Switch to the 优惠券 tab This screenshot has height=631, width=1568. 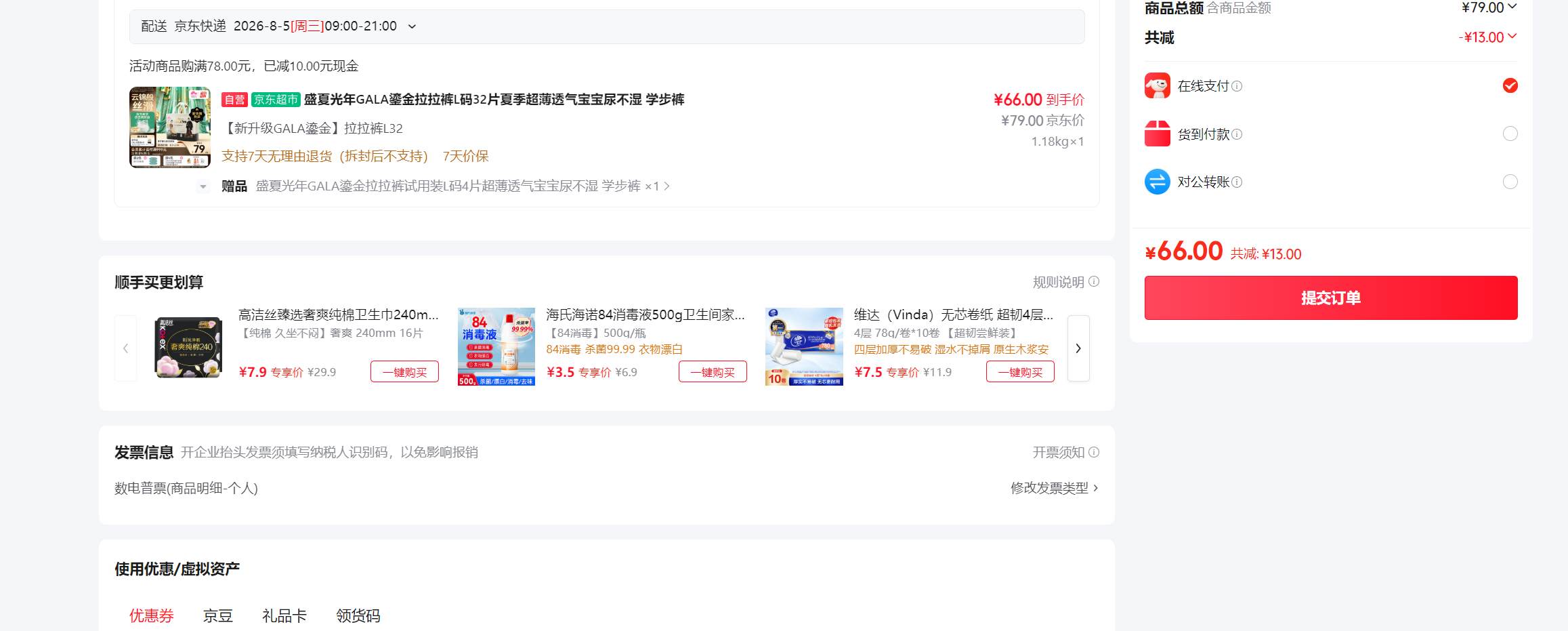pyautogui.click(x=152, y=615)
